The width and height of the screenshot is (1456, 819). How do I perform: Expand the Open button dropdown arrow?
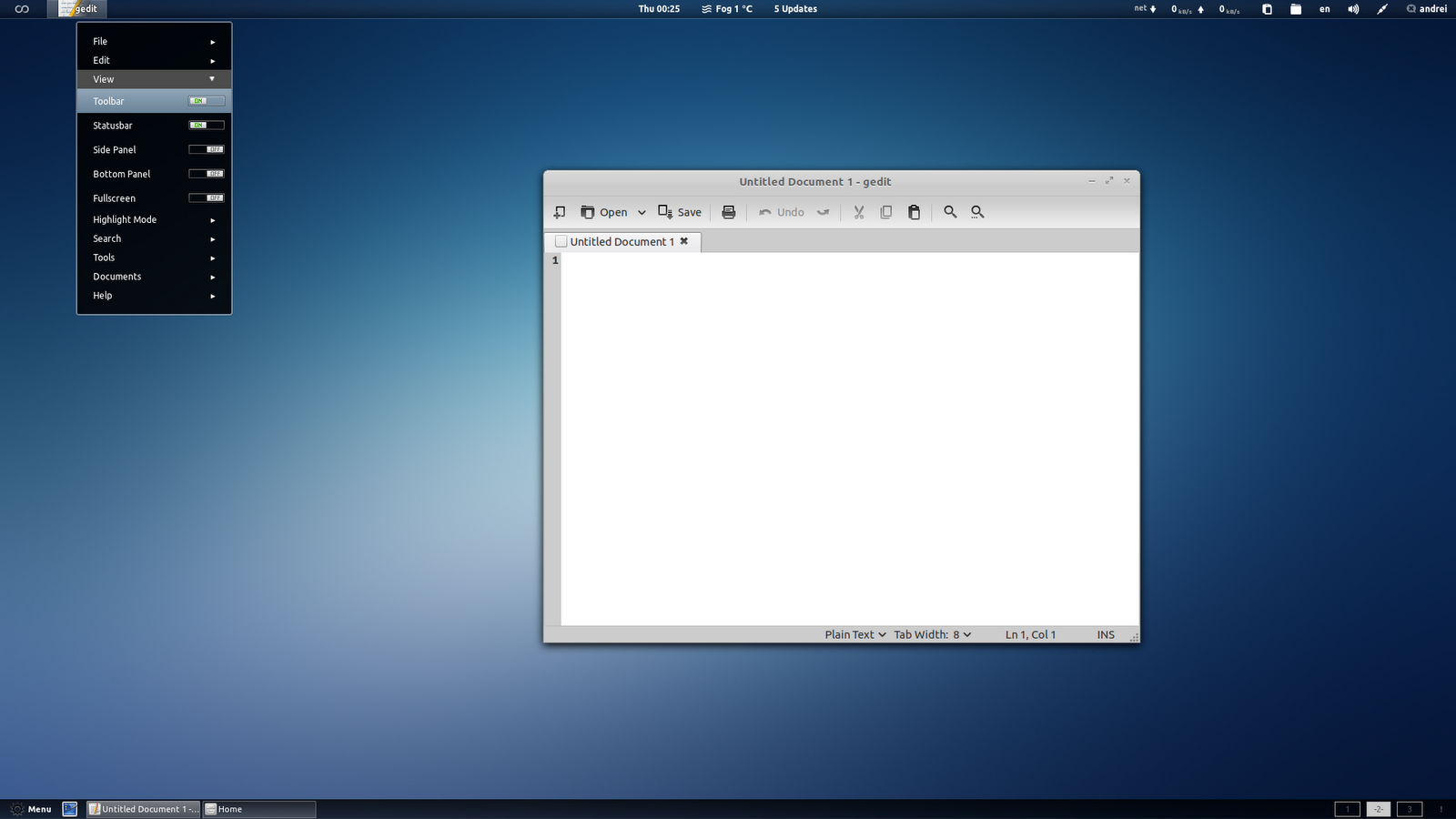pos(642,211)
